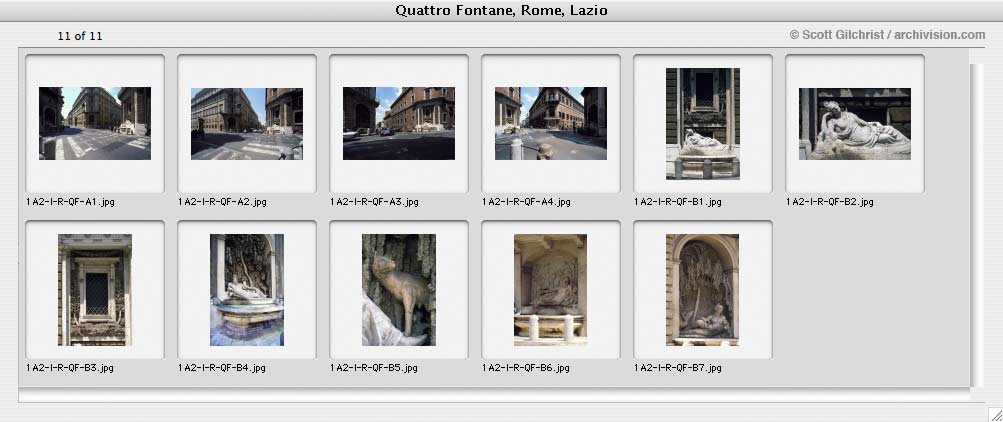Click the file name 1A2-I-R-QF-B3.jpg
Viewport: 1003px width, 422px height.
coord(70,368)
